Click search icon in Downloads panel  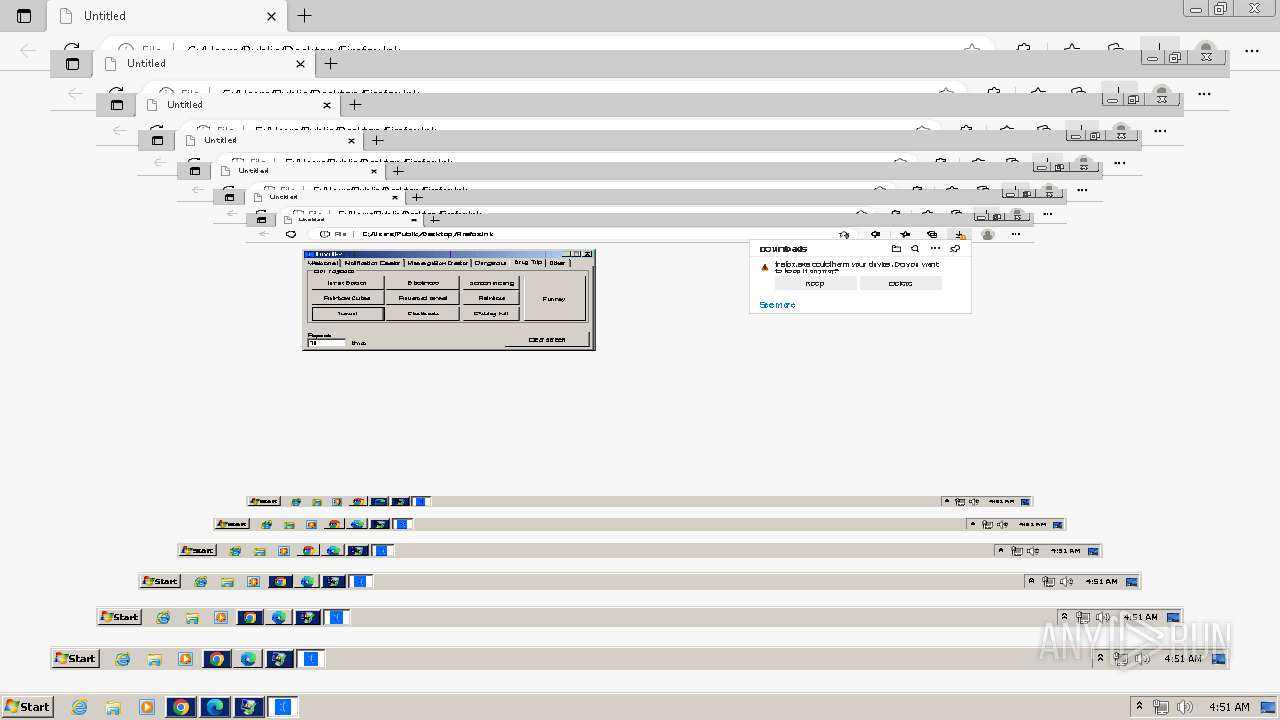[x=915, y=249]
